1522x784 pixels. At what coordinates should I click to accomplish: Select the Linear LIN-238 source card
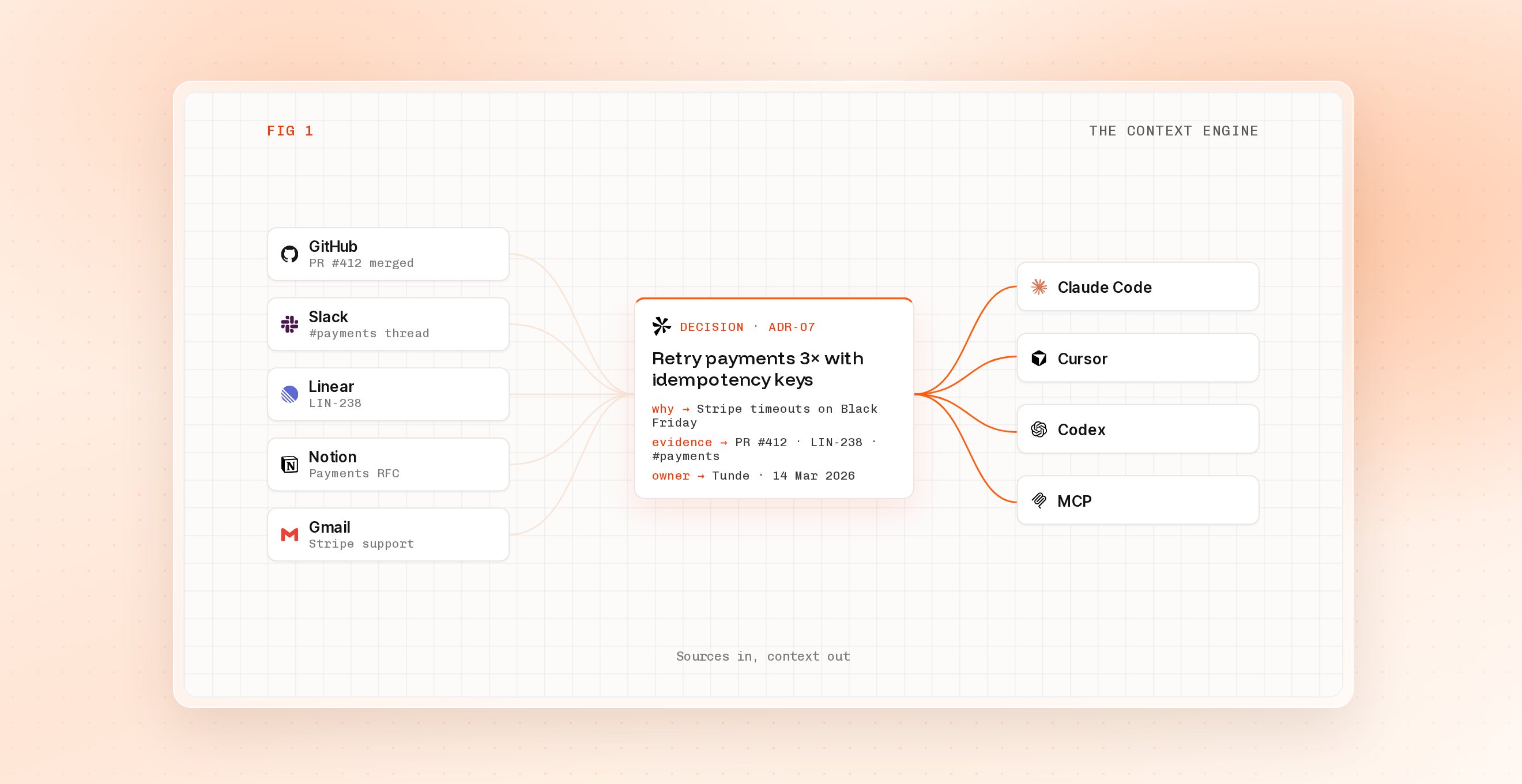click(388, 394)
